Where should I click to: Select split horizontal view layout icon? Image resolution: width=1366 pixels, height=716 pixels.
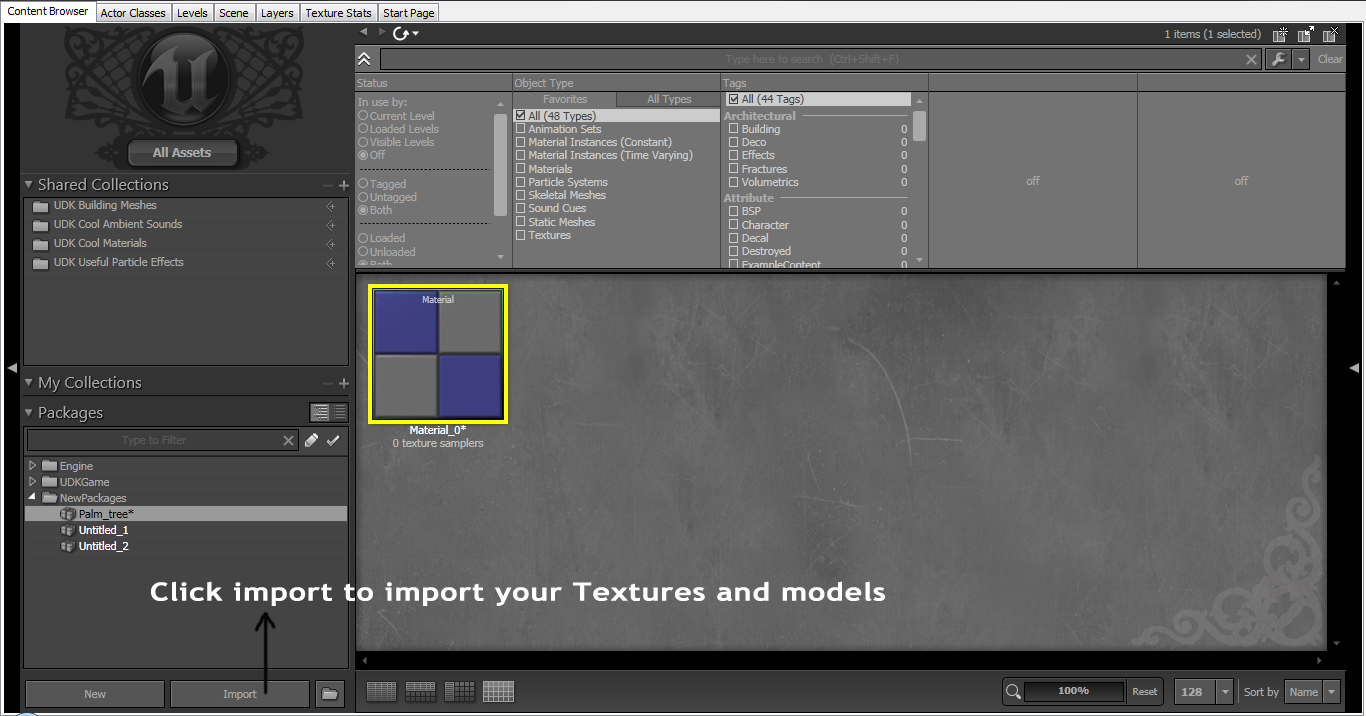pos(420,691)
